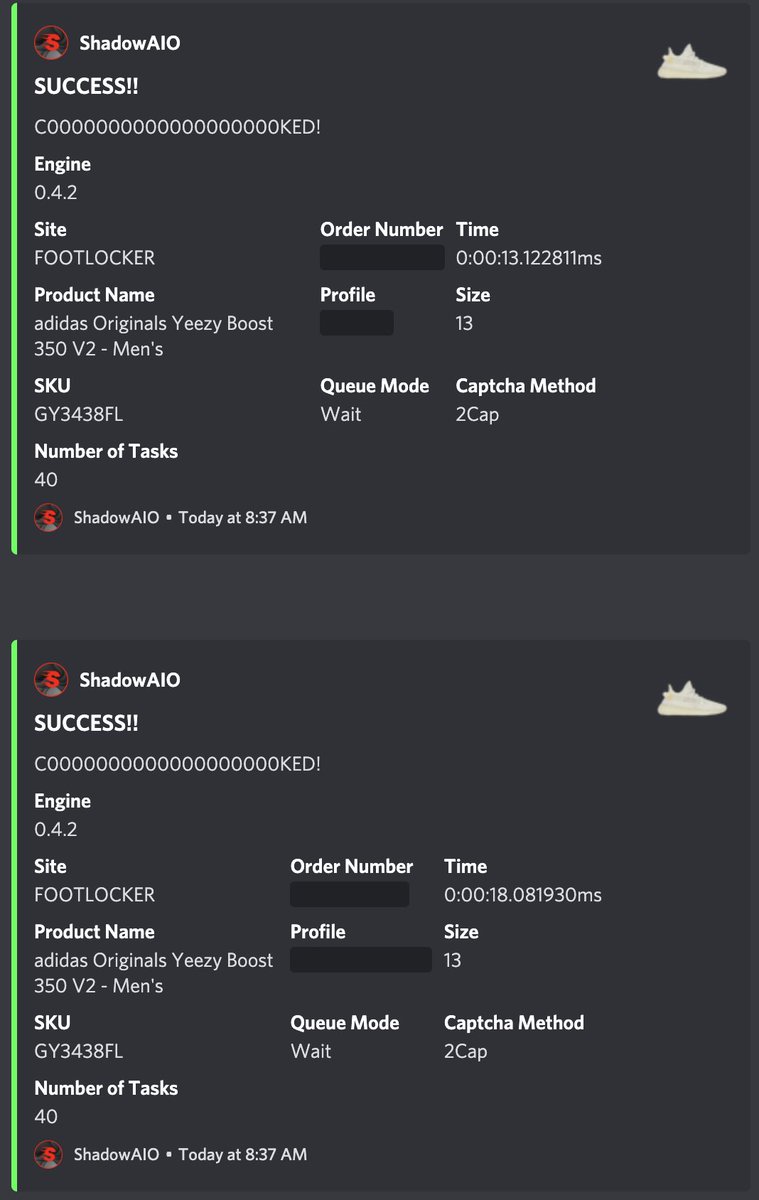Click the product name text in second embed
This screenshot has height=1200, width=759.
pos(154,973)
